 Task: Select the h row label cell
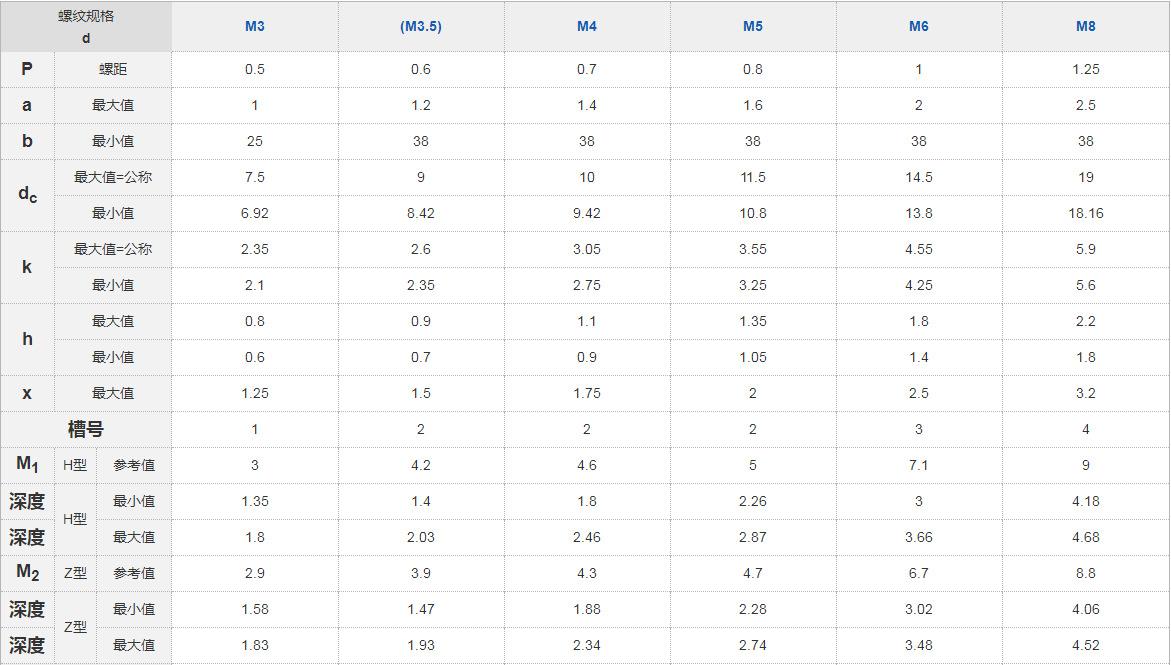point(27,339)
